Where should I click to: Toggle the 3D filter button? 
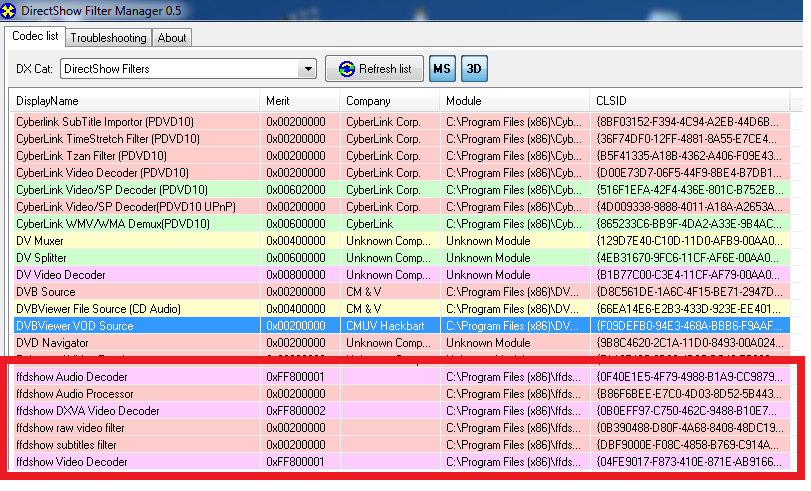tap(474, 69)
